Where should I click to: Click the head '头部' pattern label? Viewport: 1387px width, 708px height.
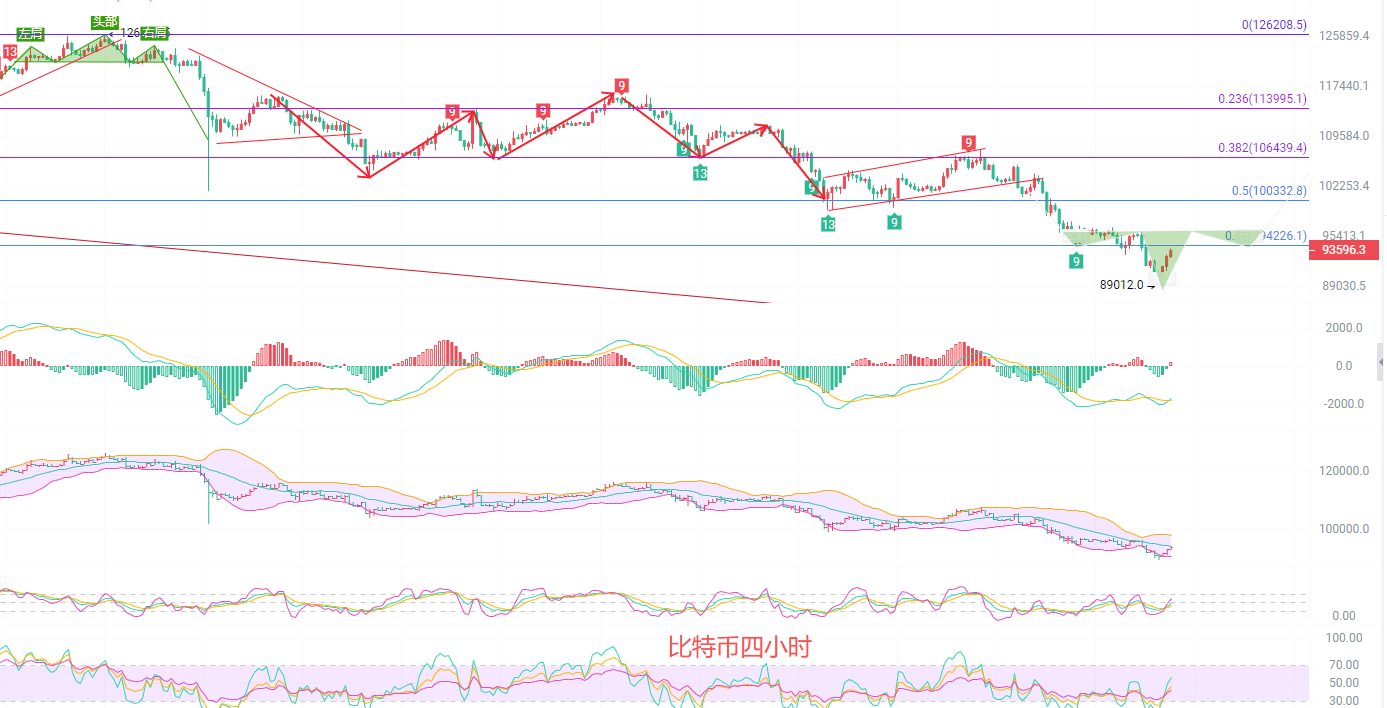[x=104, y=22]
